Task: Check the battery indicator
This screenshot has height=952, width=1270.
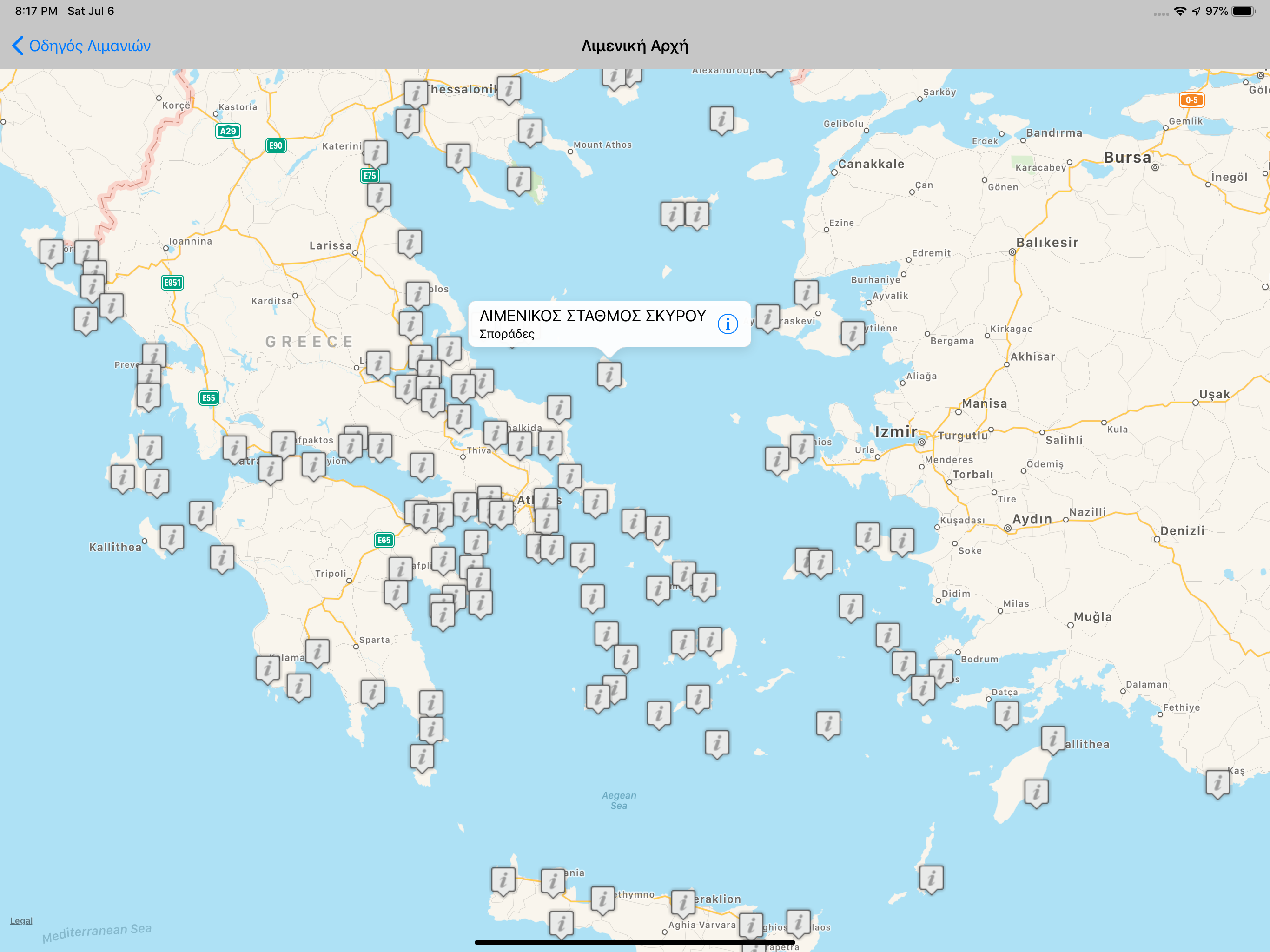Action: 1244,11
